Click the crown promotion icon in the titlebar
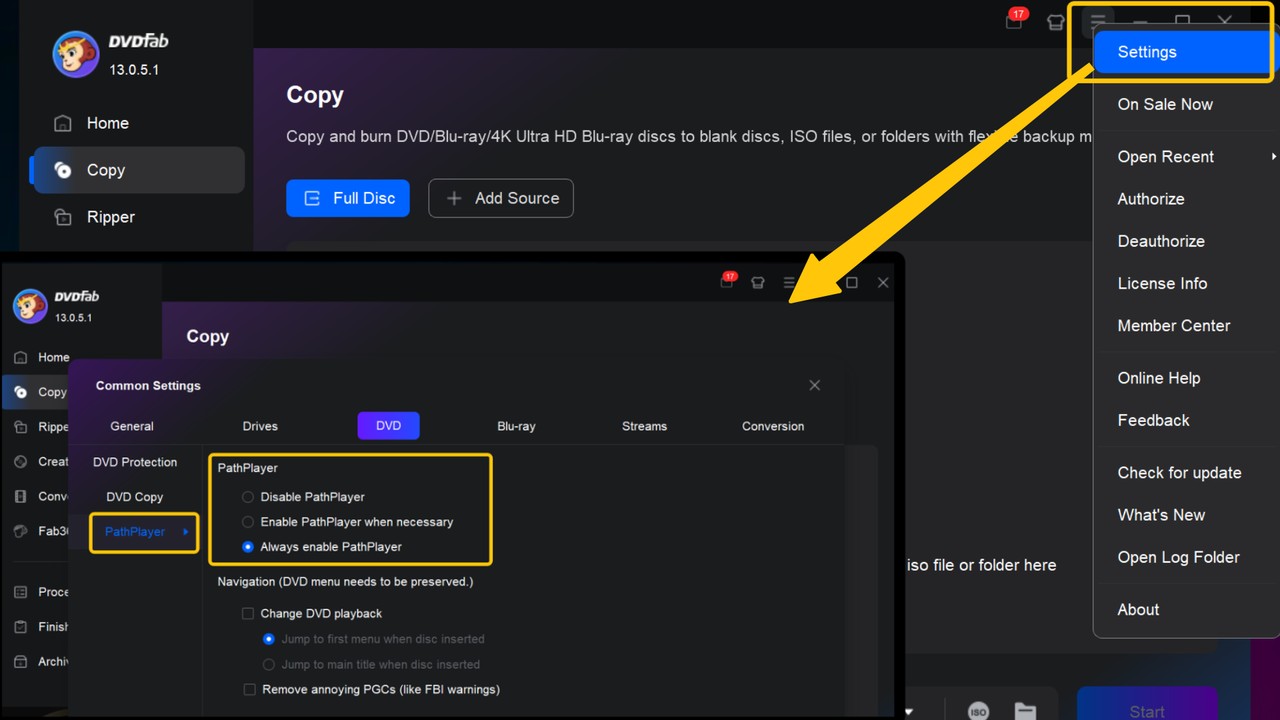Screen dimensions: 1280x720 point(1055,21)
